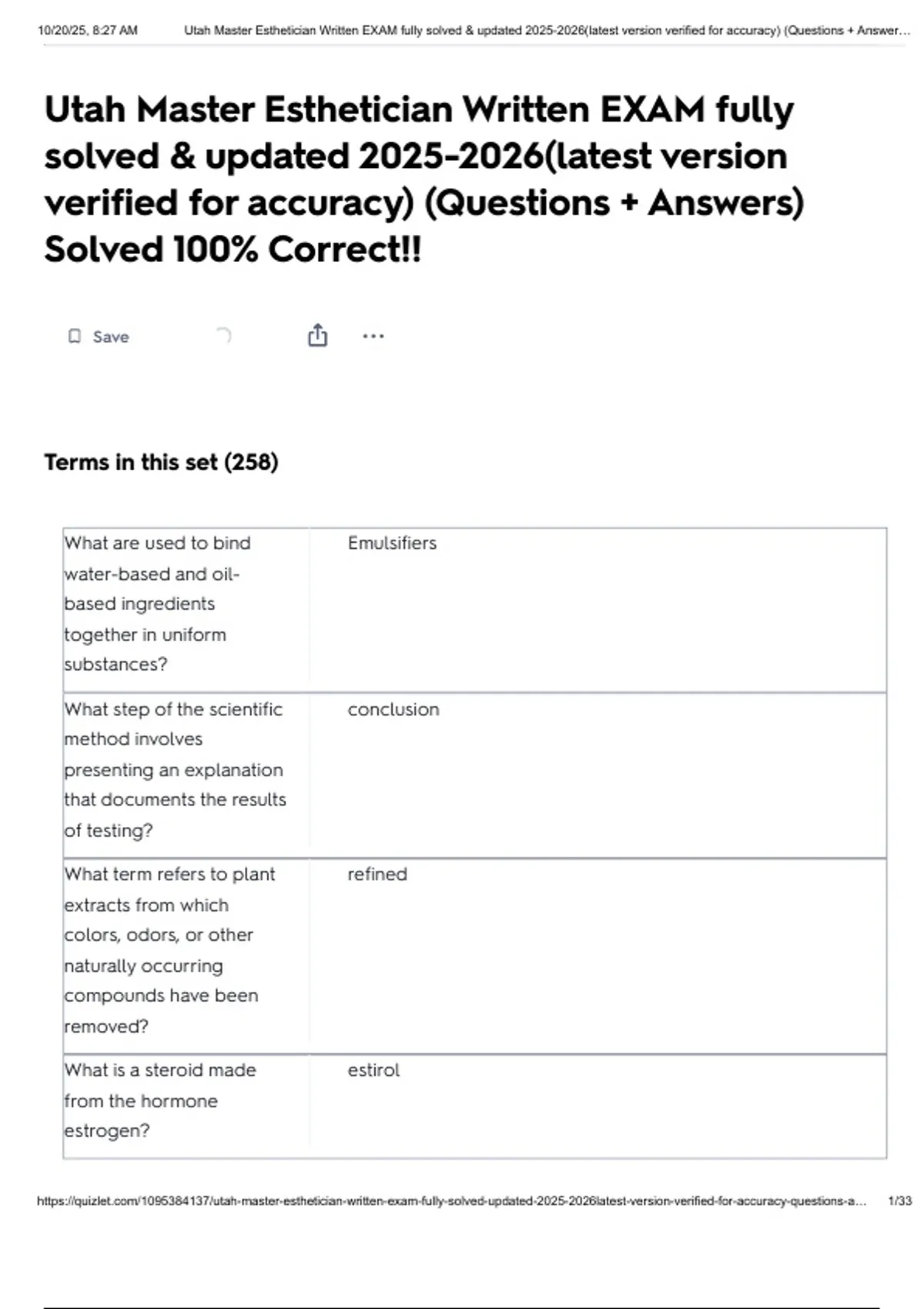This screenshot has height=1309, width=924.
Task: Select the question about binding water-based ingredients
Action: [x=158, y=604]
